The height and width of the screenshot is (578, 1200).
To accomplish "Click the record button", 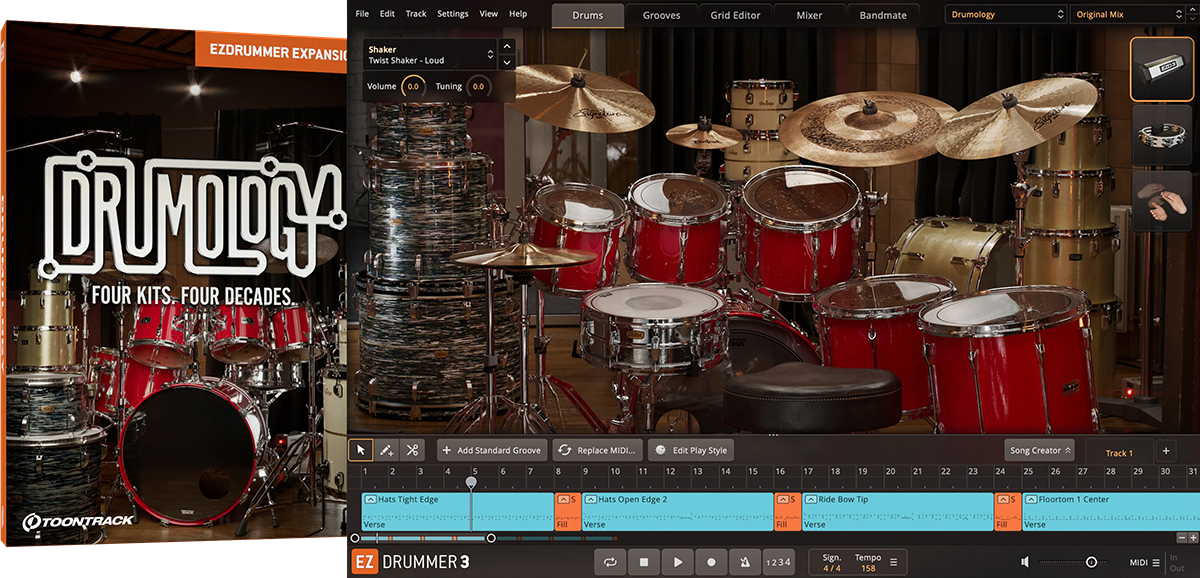I will point(711,562).
